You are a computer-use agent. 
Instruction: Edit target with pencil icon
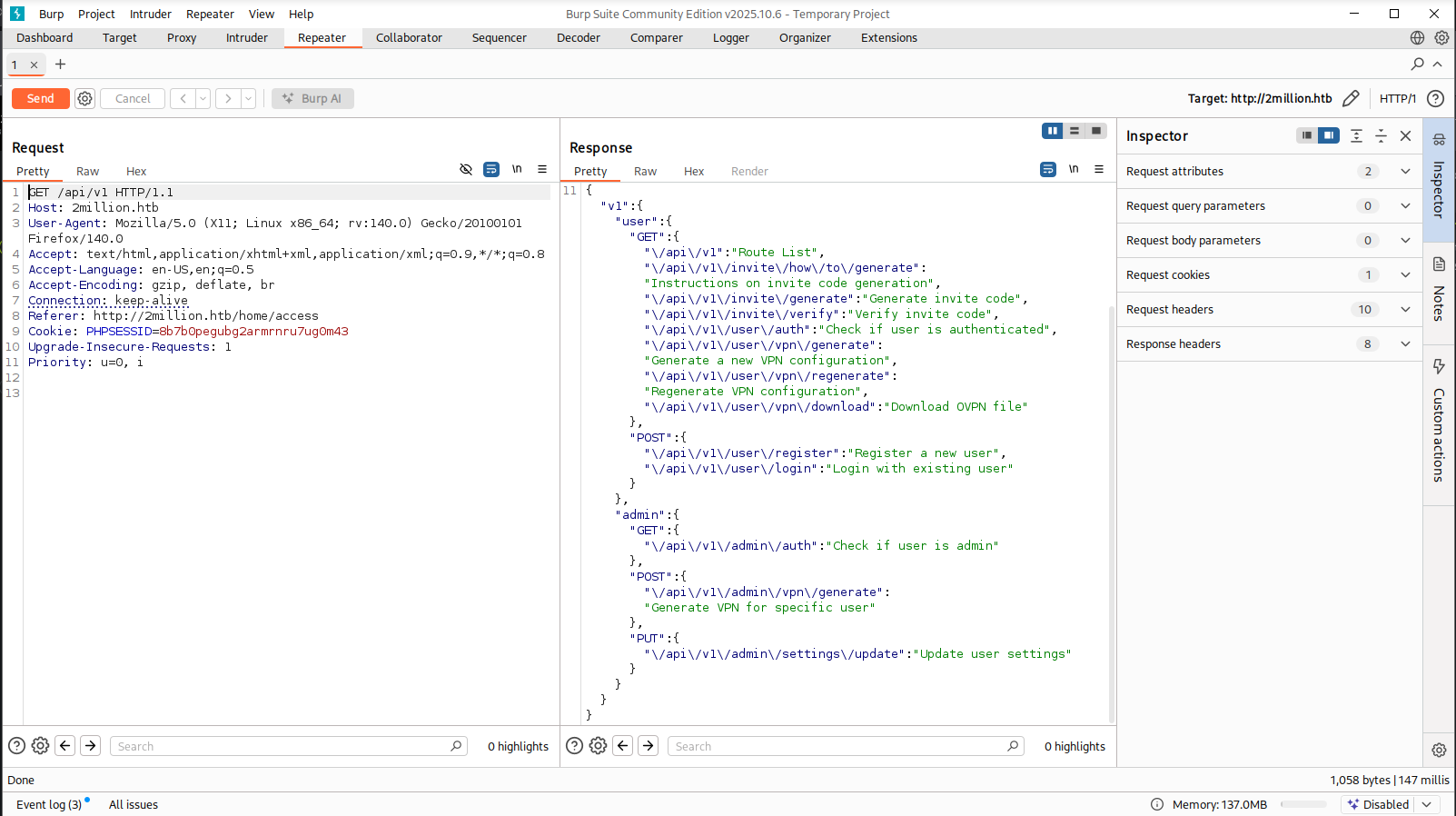(1351, 98)
